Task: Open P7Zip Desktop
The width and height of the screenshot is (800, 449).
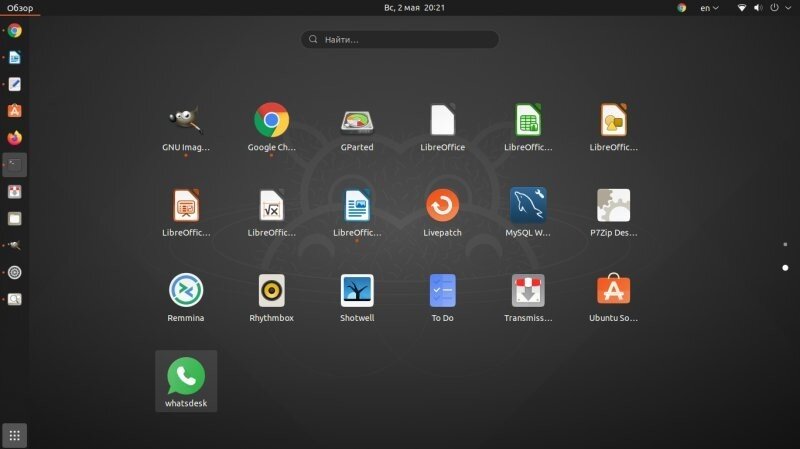Action: pos(613,213)
